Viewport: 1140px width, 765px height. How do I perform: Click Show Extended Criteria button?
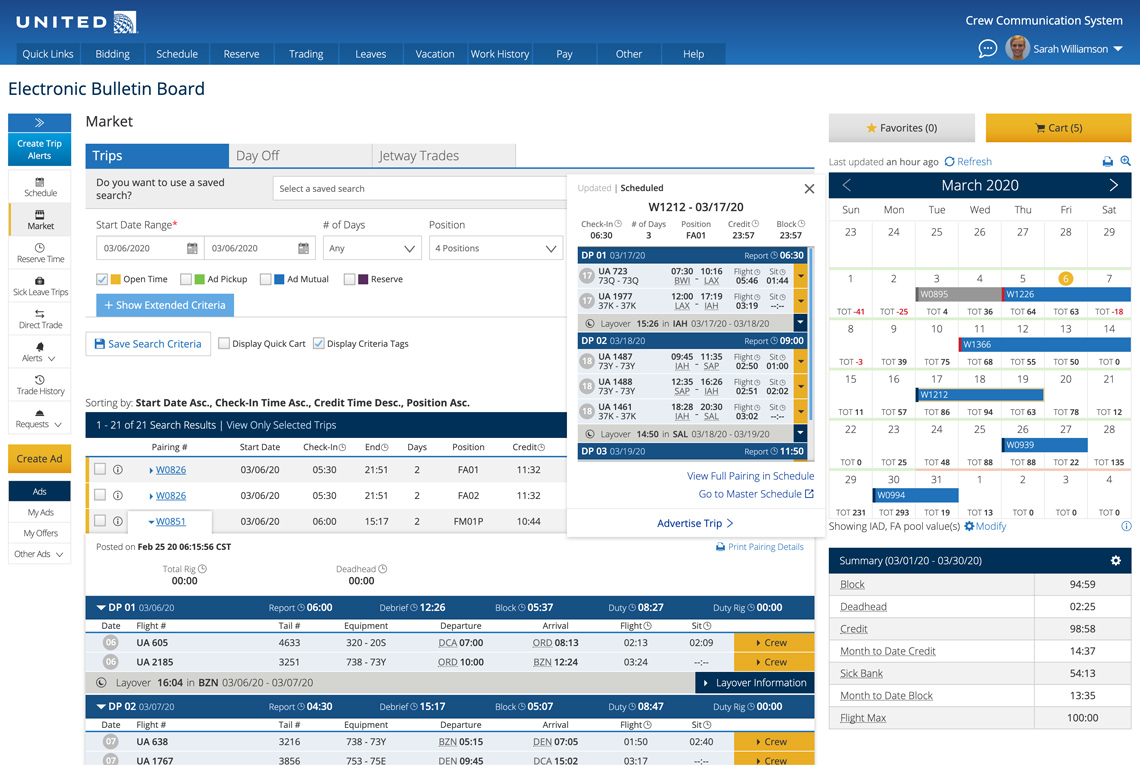[x=165, y=305]
